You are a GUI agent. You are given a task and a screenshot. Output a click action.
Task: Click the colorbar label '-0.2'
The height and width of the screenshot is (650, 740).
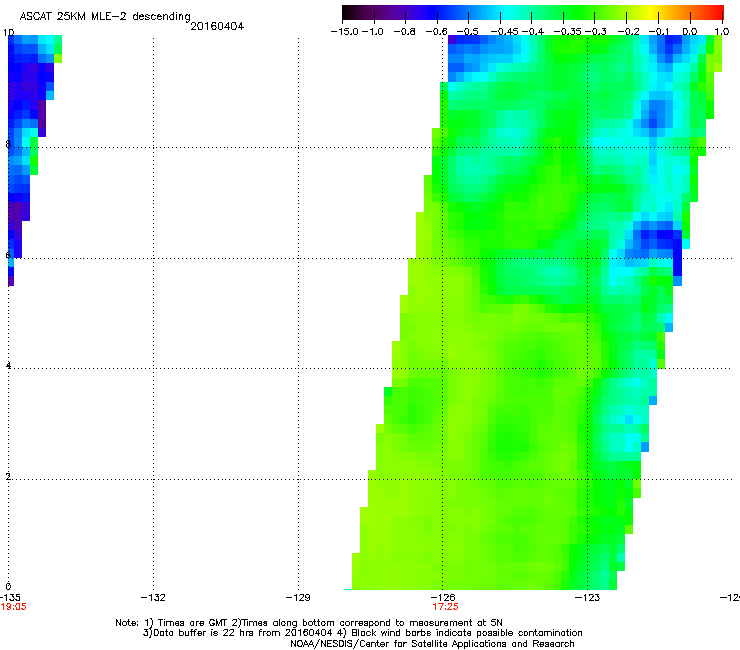tap(628, 32)
